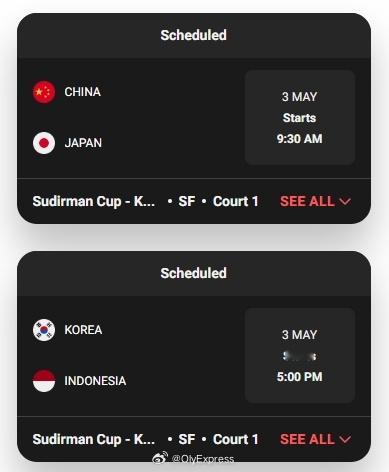The width and height of the screenshot is (389, 472).
Task: Open Sudirman Cup link in second card
Action: tap(94, 440)
